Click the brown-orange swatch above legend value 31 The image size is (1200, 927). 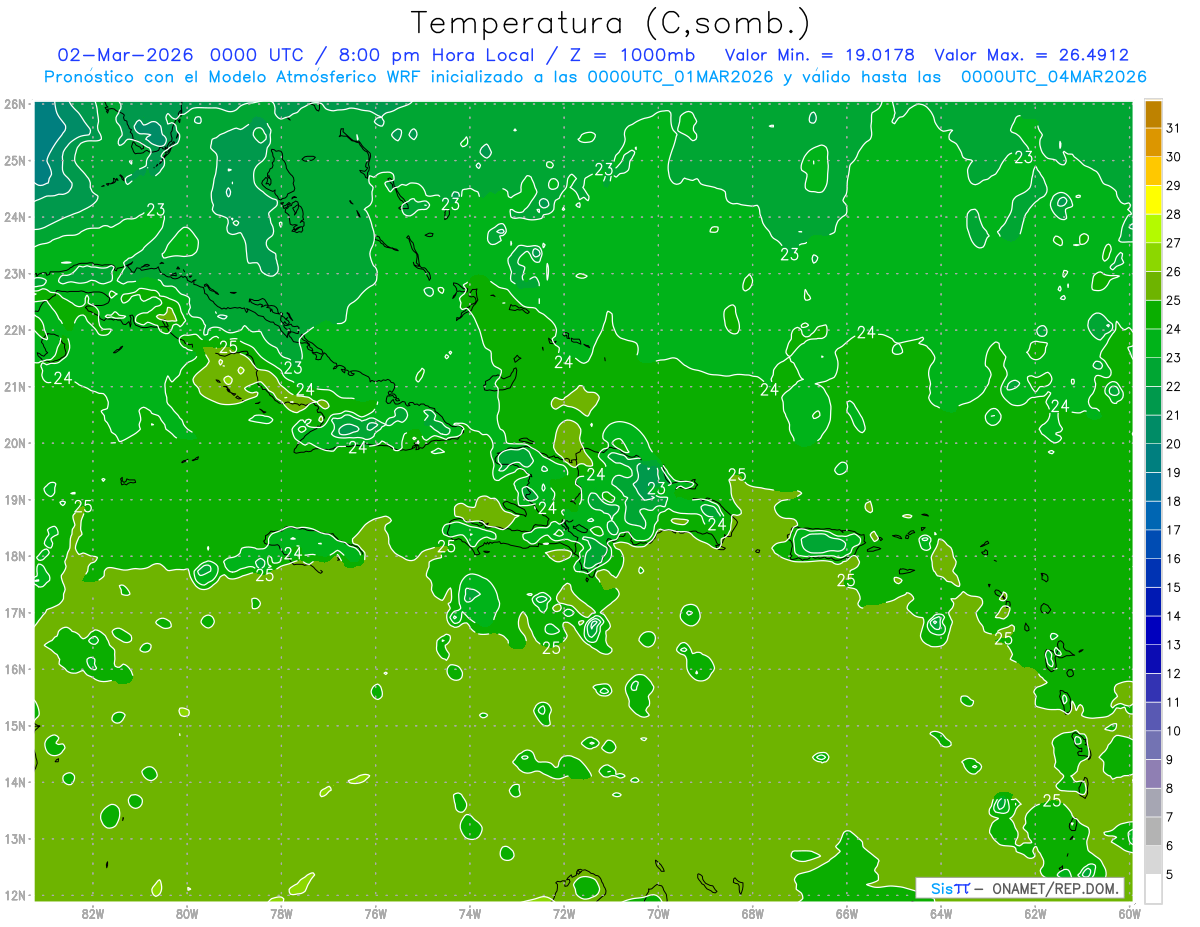click(x=1153, y=114)
